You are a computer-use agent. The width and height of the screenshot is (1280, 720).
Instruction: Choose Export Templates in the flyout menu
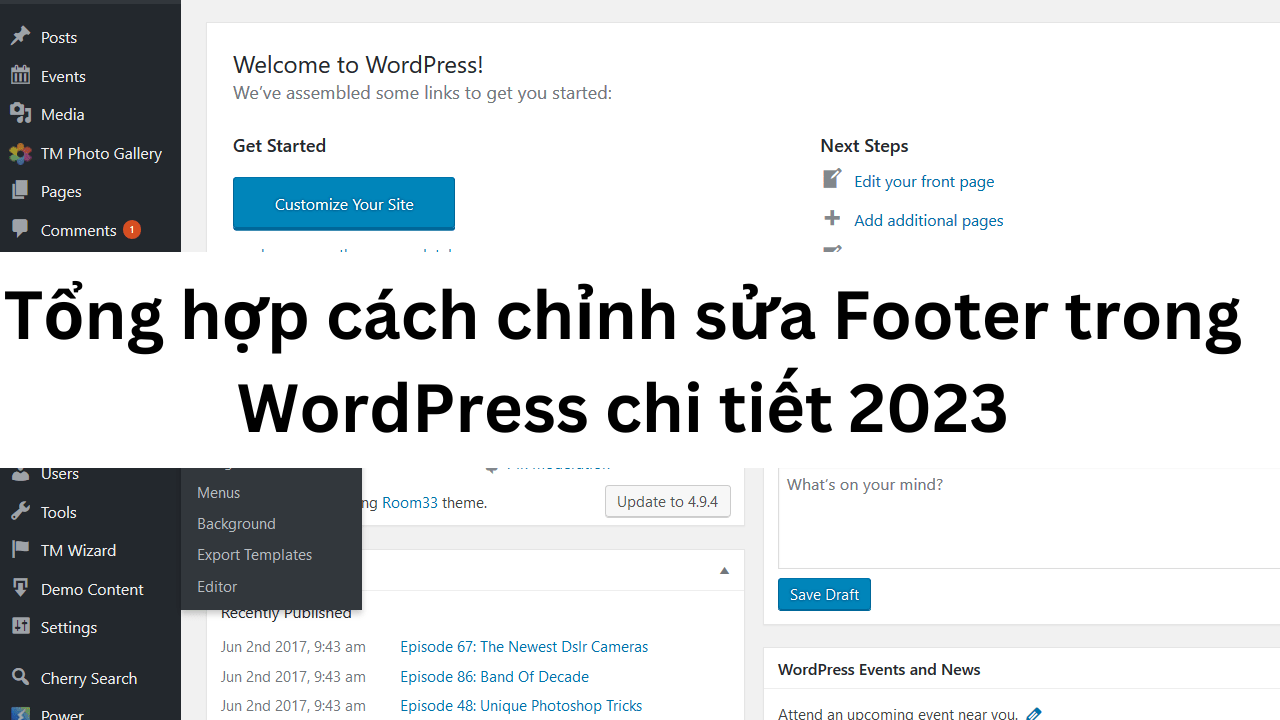254,554
